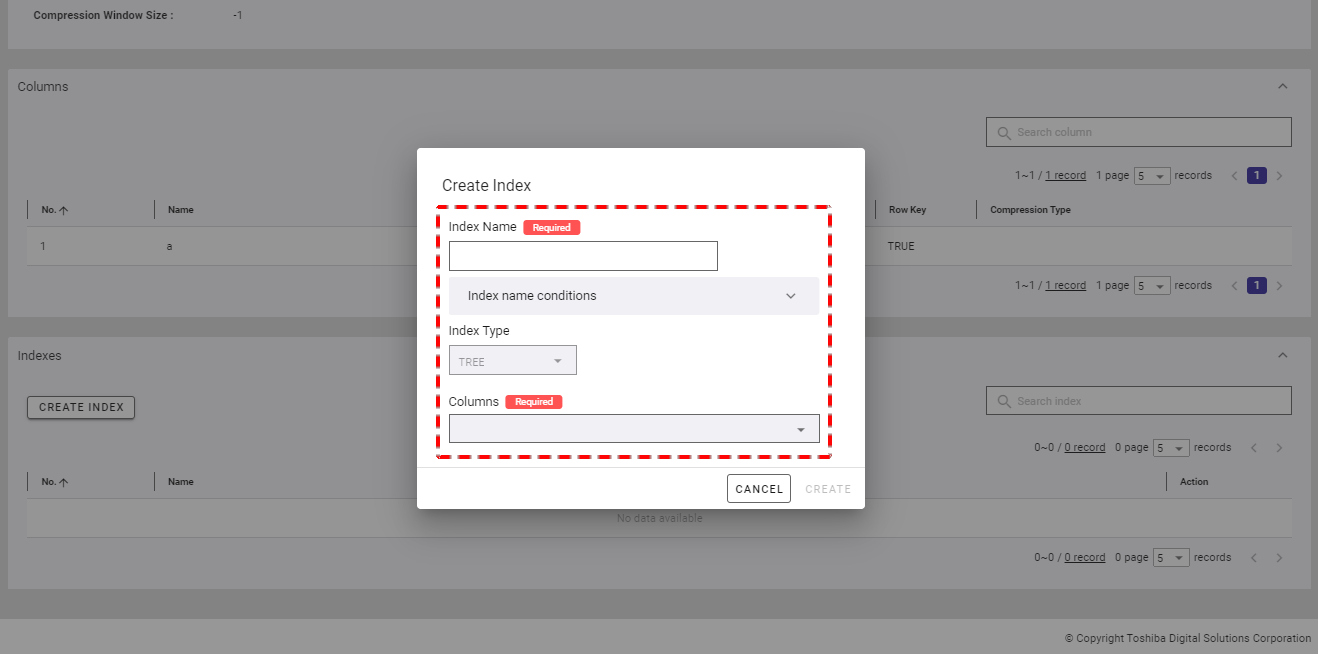Click next page arrow below indexes table

[x=1279, y=558]
